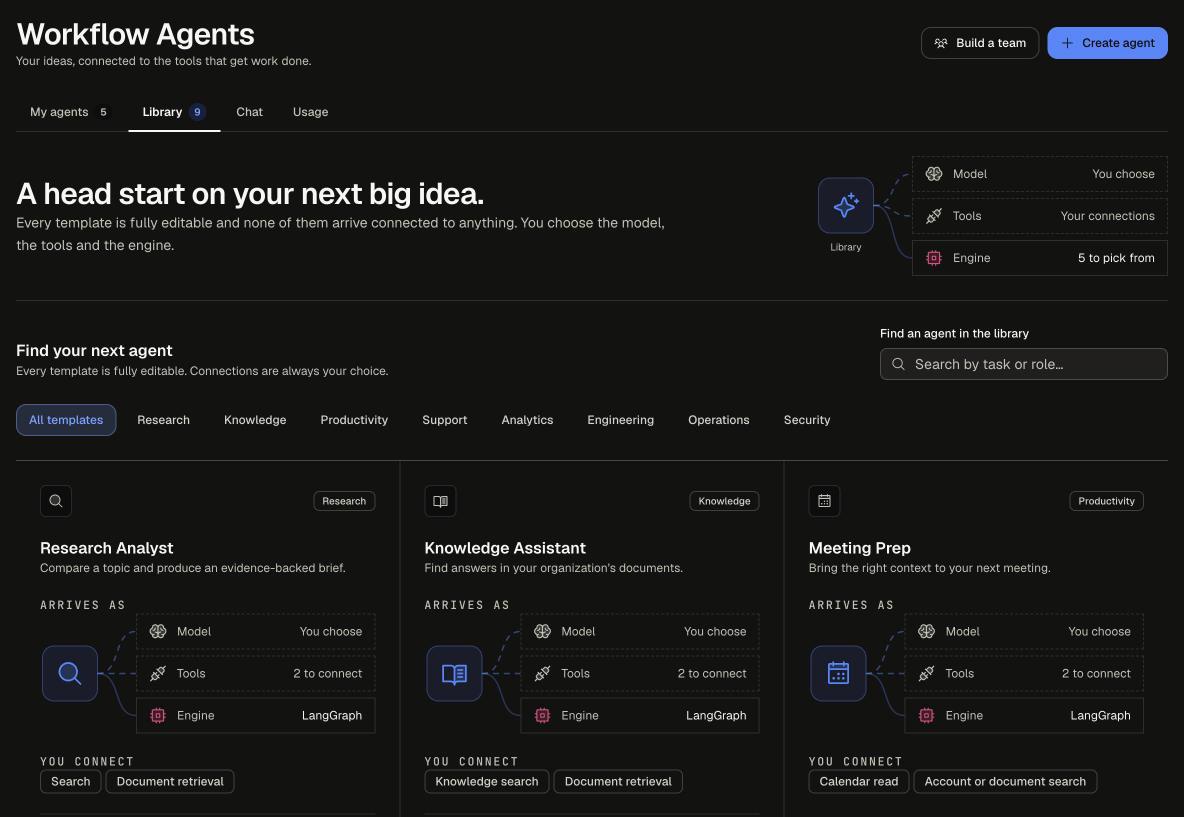Image resolution: width=1184 pixels, height=817 pixels.
Task: Click the Model brain icon in Meeting Prep
Action: click(927, 631)
